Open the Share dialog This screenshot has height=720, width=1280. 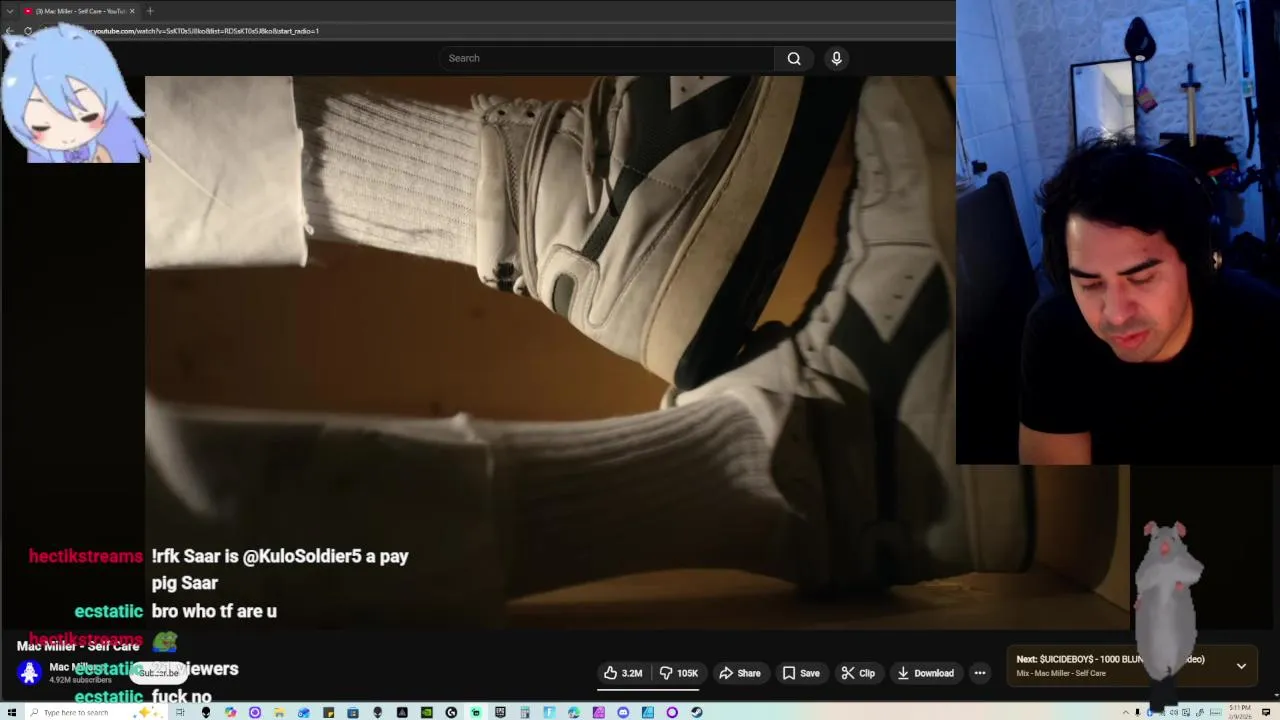point(740,673)
